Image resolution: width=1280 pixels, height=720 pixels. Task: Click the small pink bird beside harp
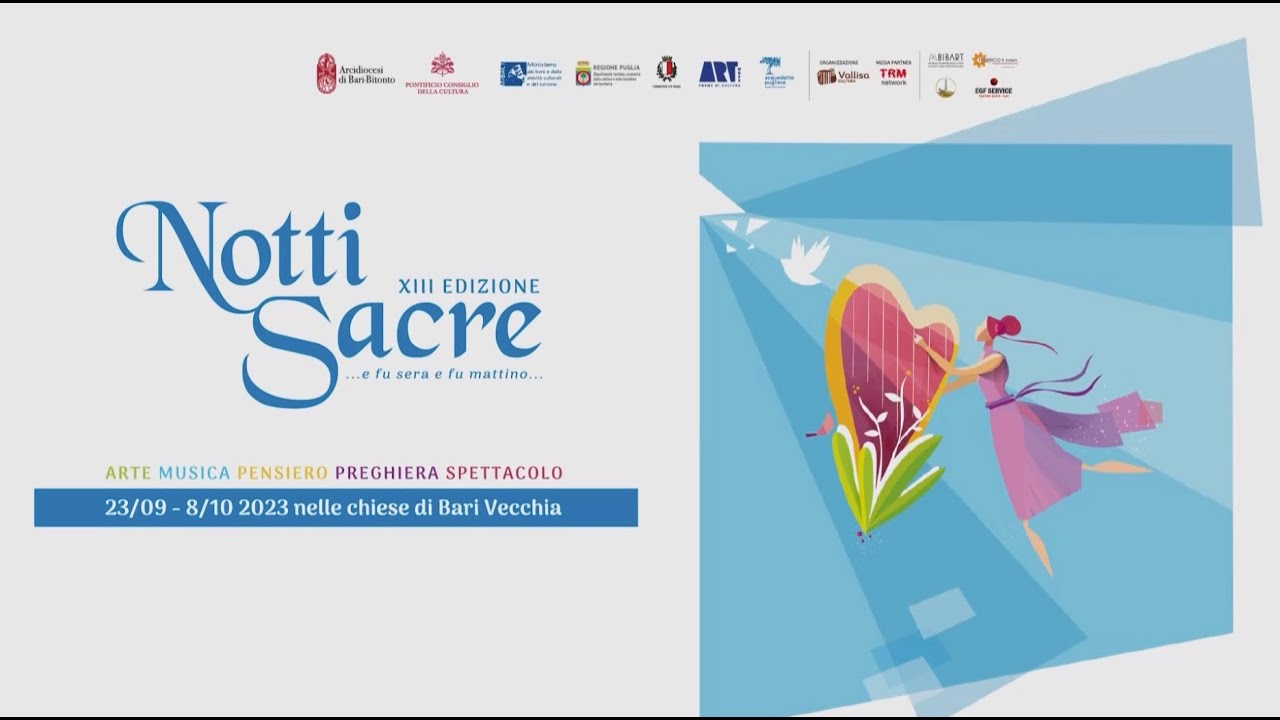pyautogui.click(x=820, y=425)
